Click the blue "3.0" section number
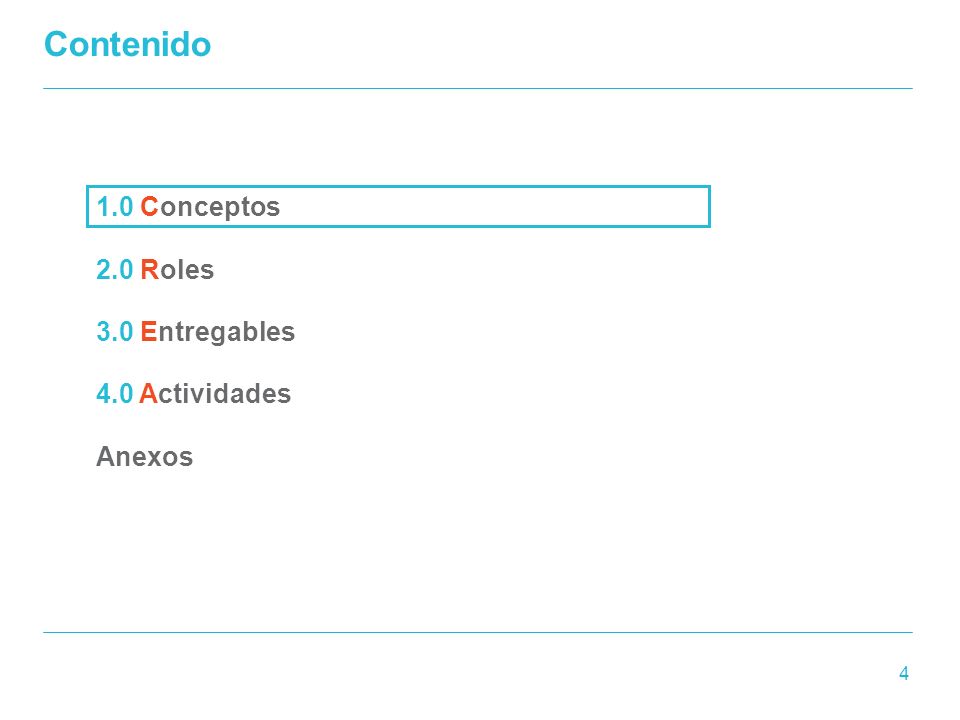The height and width of the screenshot is (720, 960). pyautogui.click(x=114, y=332)
